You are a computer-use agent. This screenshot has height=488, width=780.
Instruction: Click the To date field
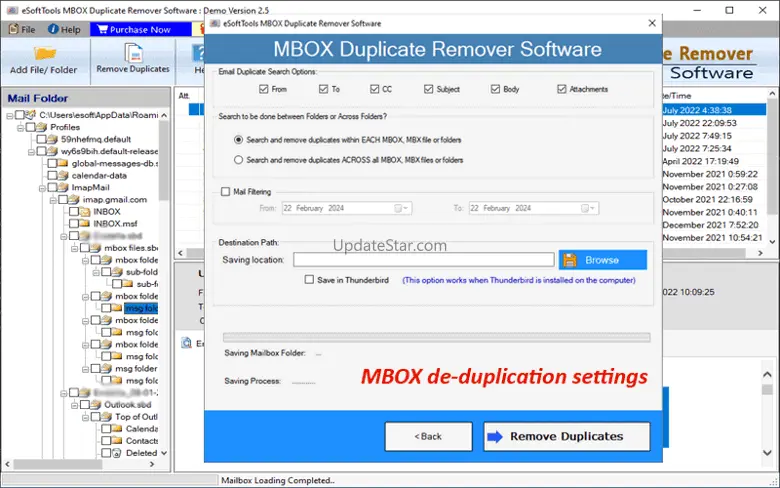coord(534,208)
